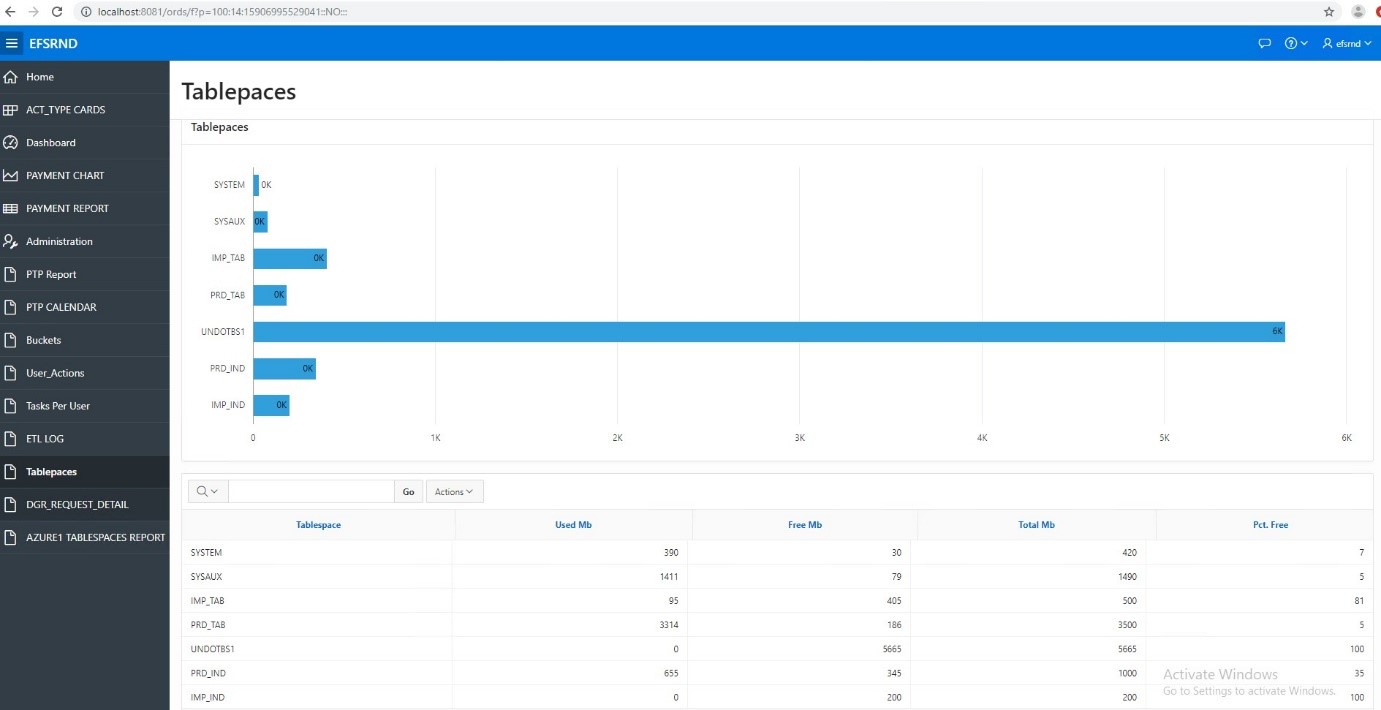Bookmark page with browser star icon
Image resolution: width=1381 pixels, height=710 pixels.
coord(1329,12)
